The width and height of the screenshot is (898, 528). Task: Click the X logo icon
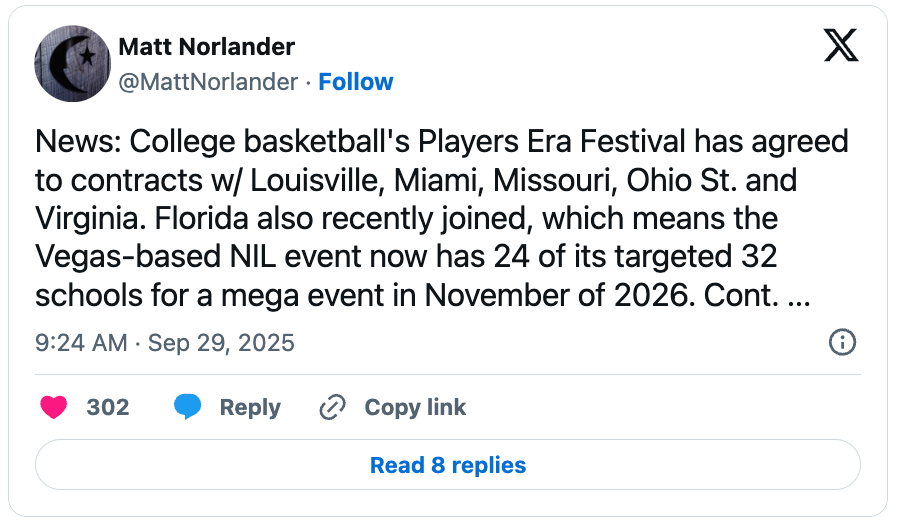(x=841, y=46)
